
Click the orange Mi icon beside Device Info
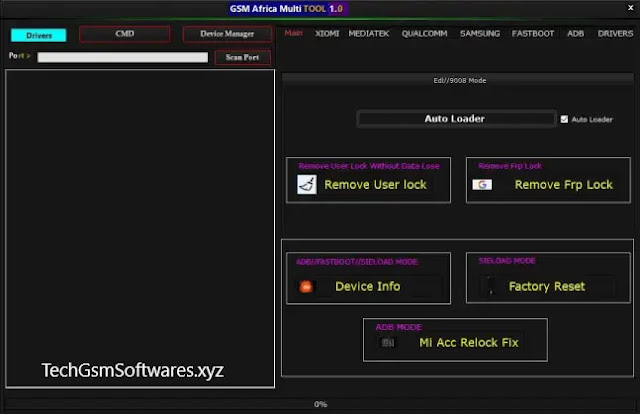click(x=306, y=287)
